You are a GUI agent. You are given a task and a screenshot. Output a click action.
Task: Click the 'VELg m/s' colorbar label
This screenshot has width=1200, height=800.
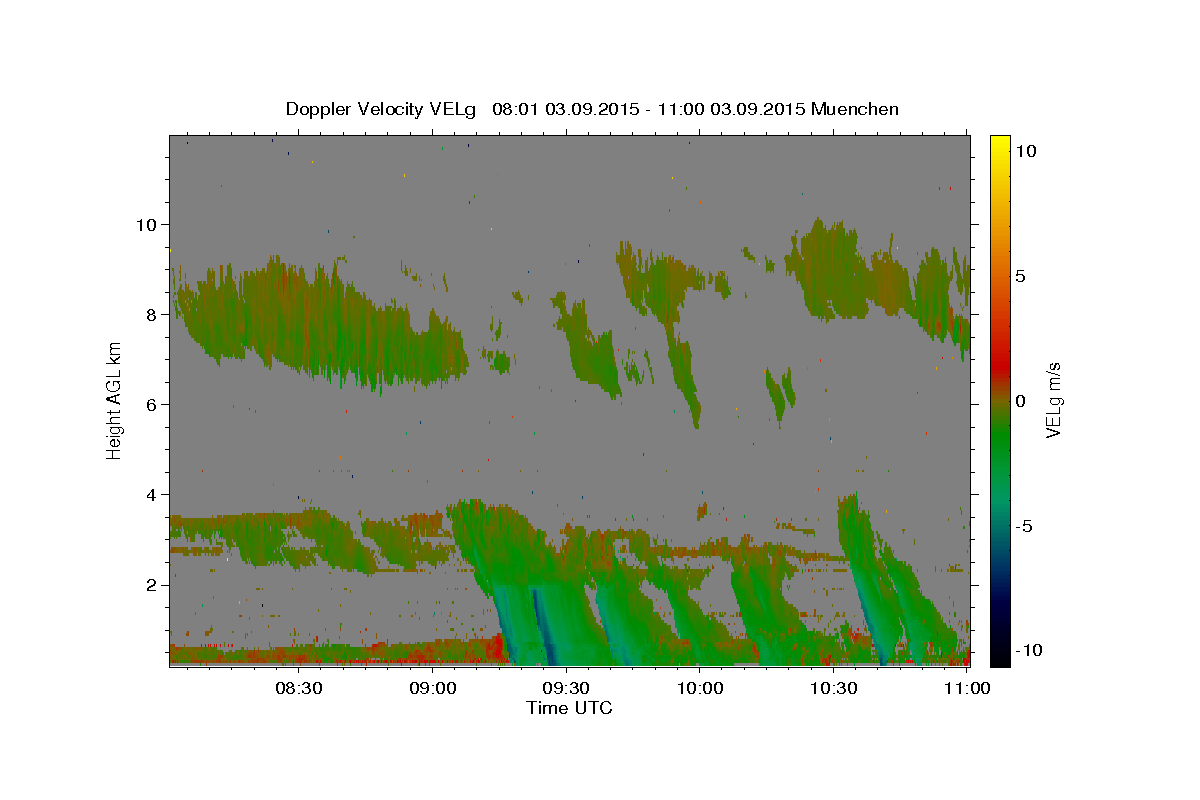tap(1053, 400)
